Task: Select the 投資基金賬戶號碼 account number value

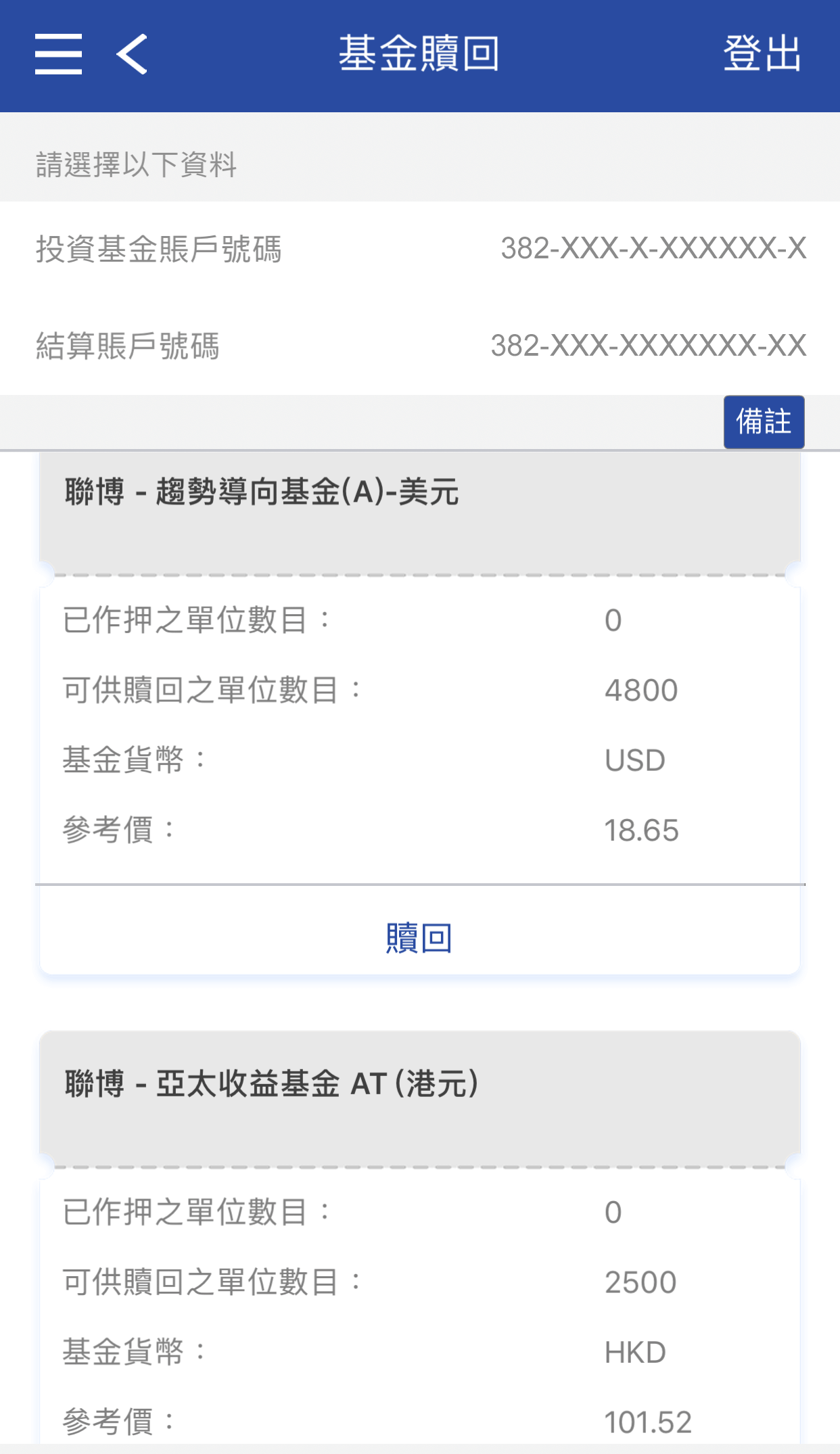Action: tap(653, 248)
